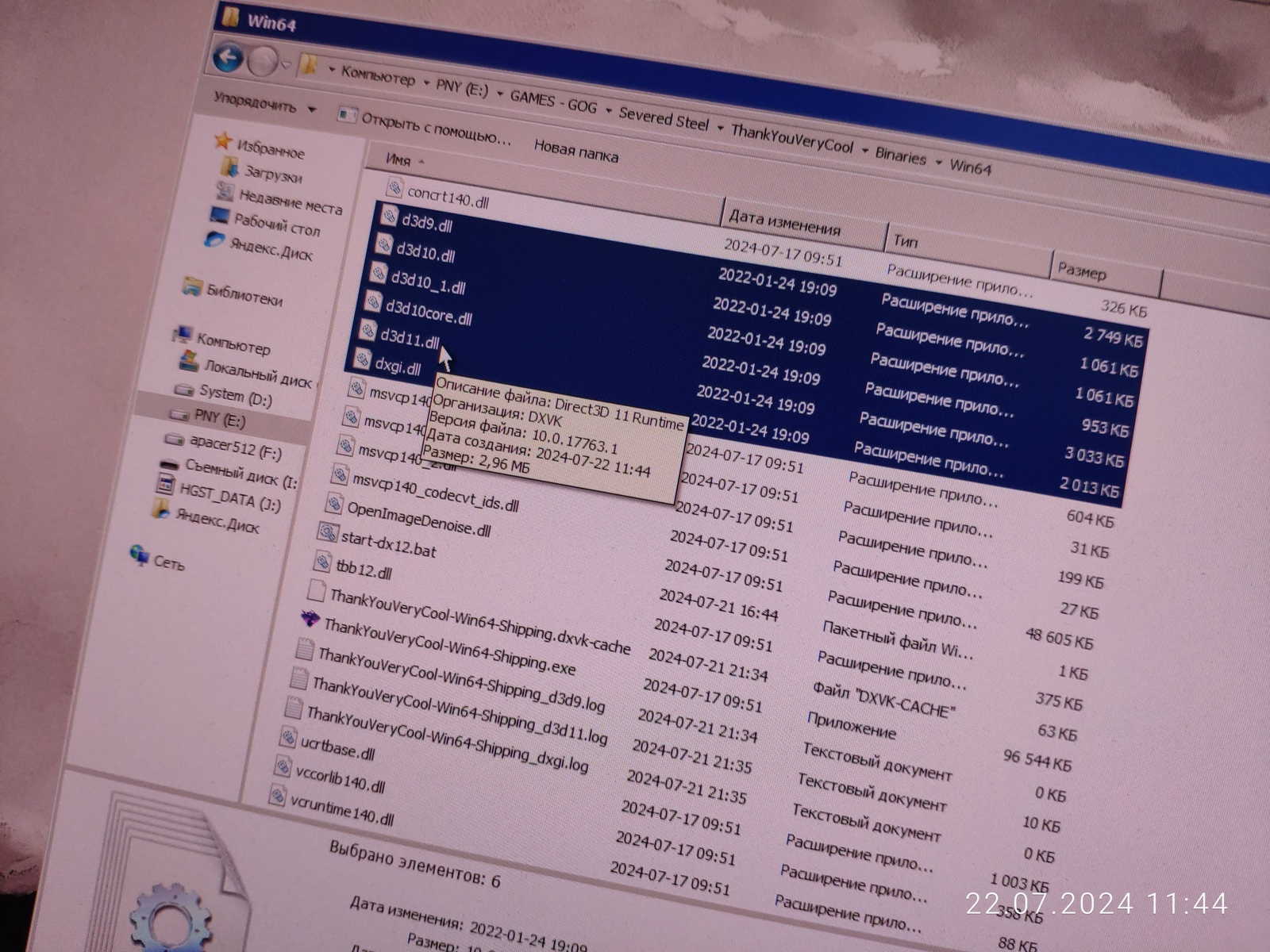The height and width of the screenshot is (952, 1270).
Task: Click the d3d10_1.dll file icon
Action: pos(379,274)
